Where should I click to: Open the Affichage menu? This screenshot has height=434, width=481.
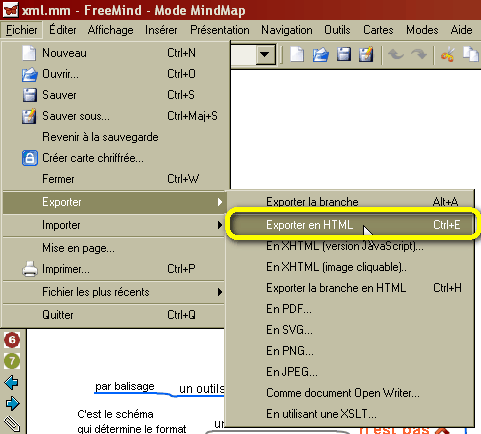click(110, 30)
